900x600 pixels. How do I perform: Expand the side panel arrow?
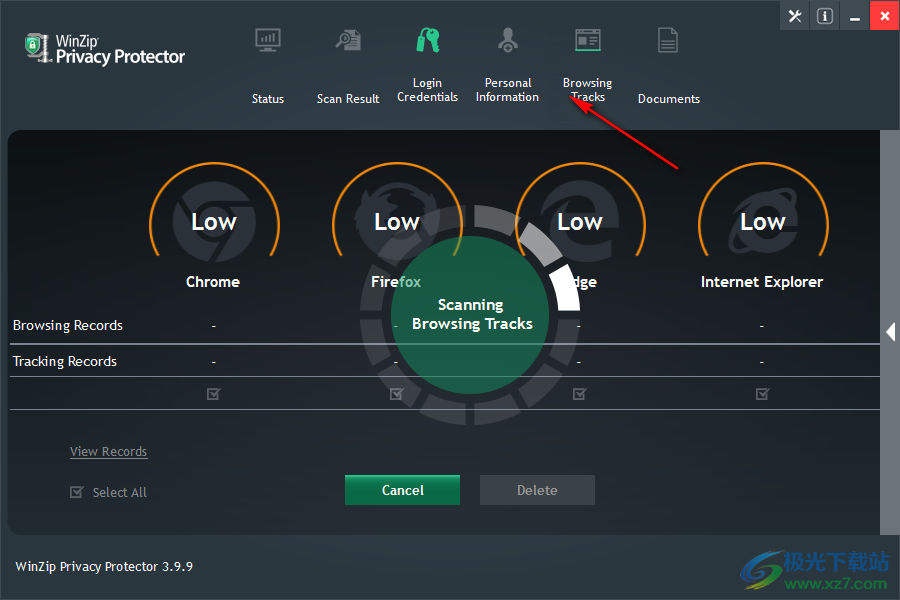click(890, 332)
